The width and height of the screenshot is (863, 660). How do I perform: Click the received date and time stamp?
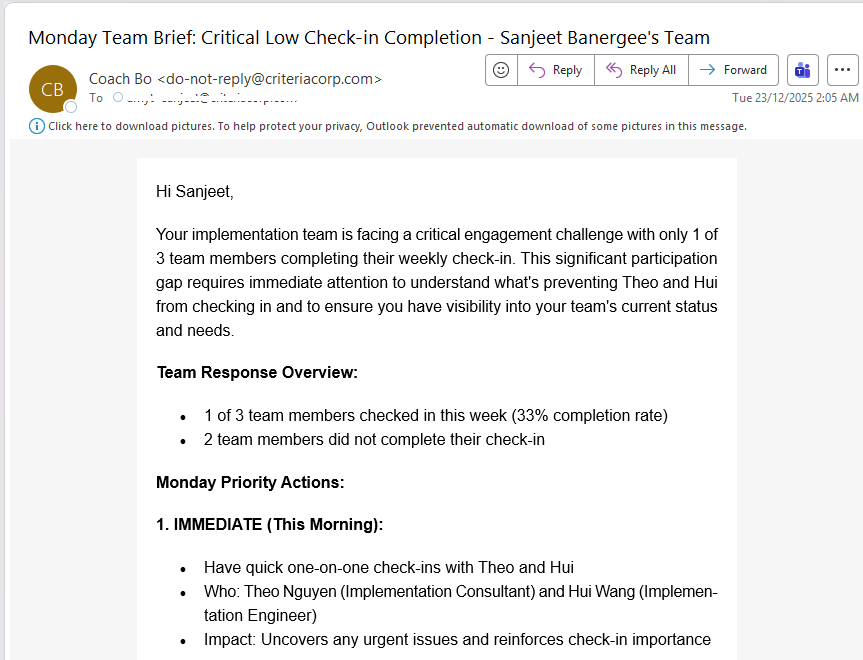(795, 98)
